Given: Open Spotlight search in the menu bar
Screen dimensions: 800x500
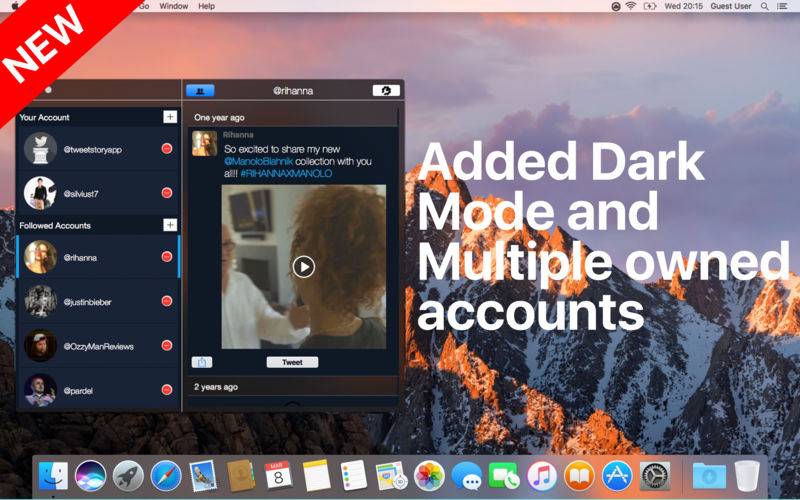Looking at the screenshot, I should coord(764,6).
